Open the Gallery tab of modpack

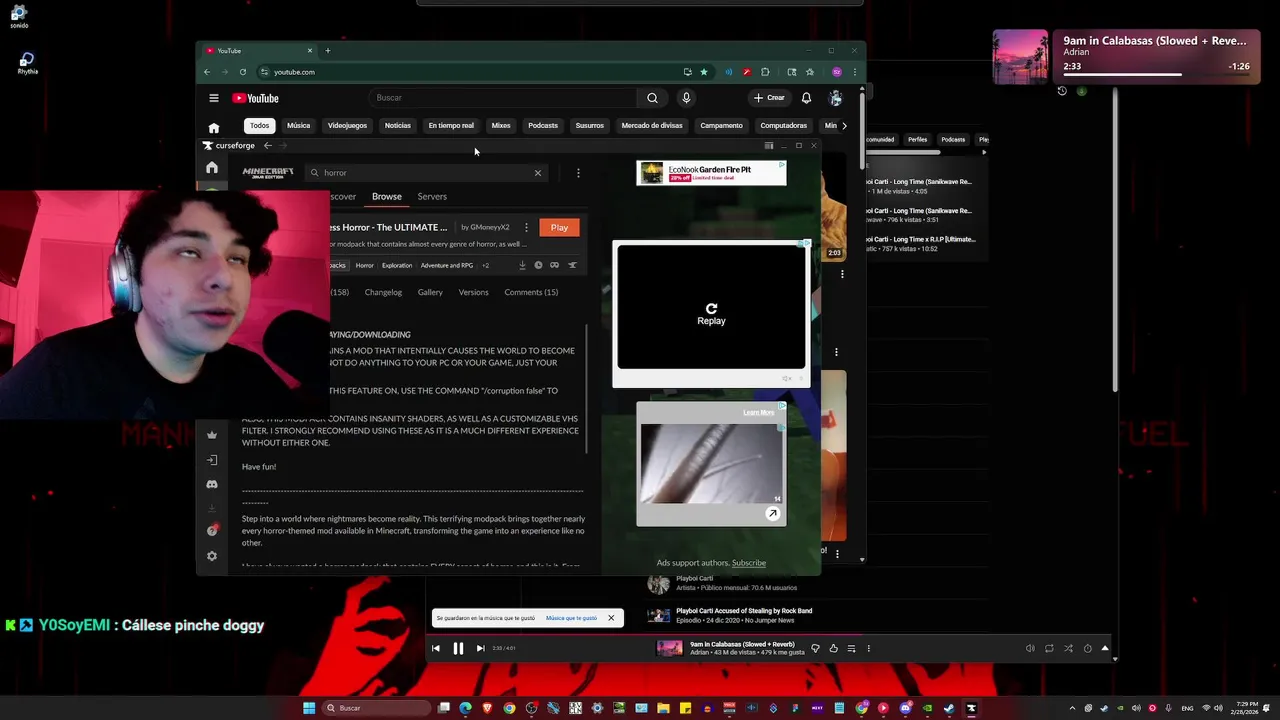(x=430, y=292)
